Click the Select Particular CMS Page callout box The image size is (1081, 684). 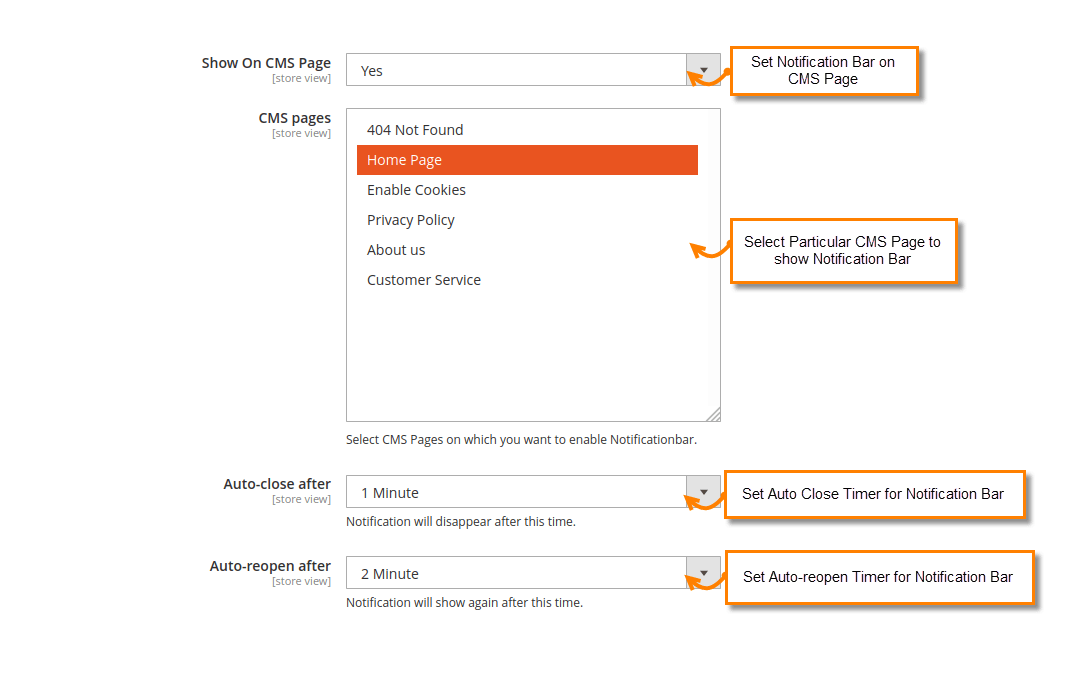(x=843, y=250)
